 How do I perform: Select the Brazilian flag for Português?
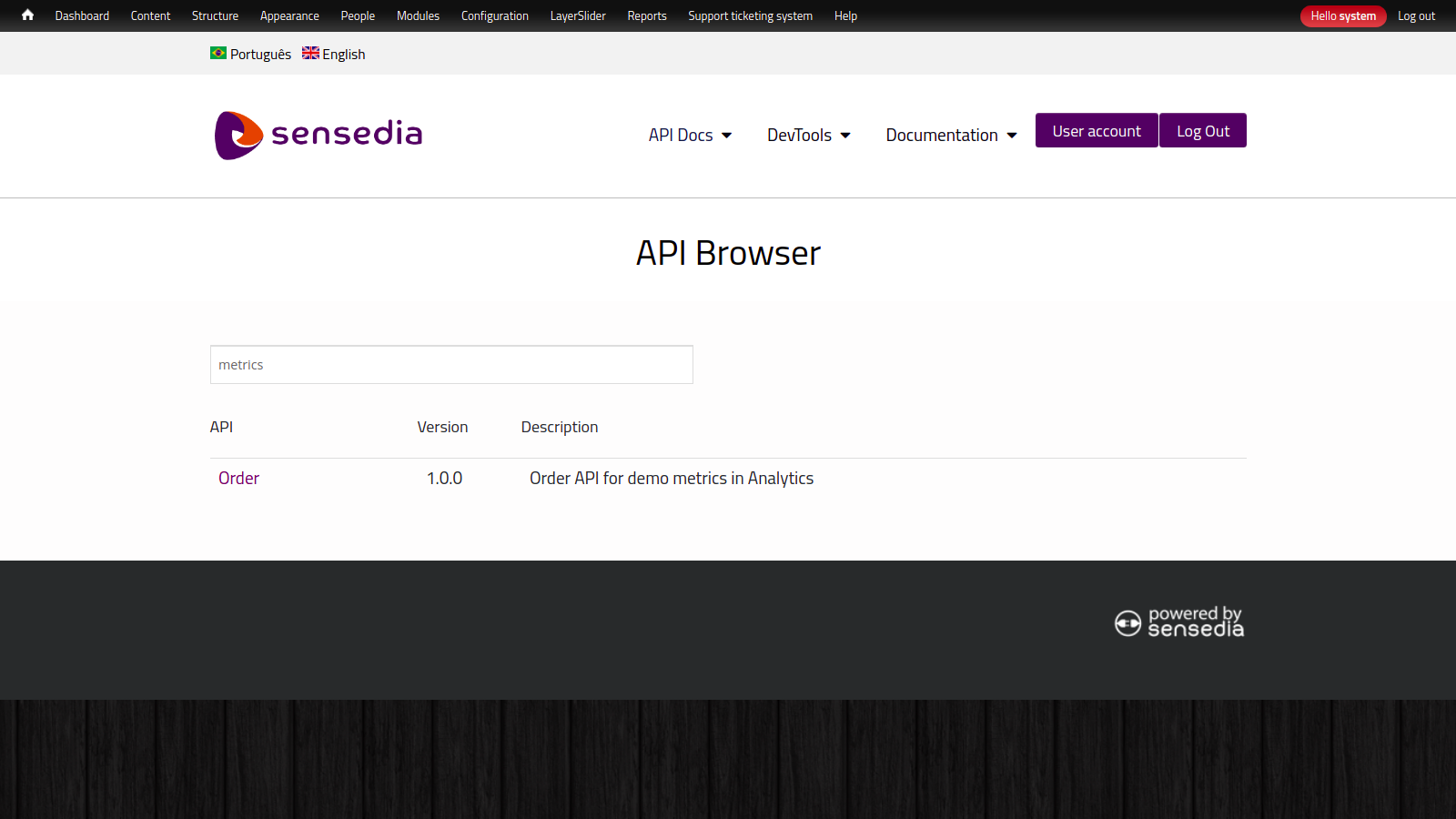click(218, 54)
